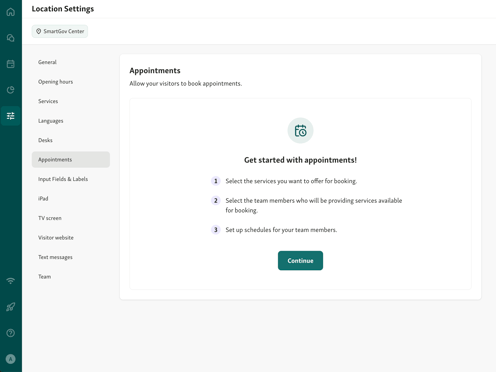Open Visitor website settings
This screenshot has height=372, width=496.
coord(71,237)
